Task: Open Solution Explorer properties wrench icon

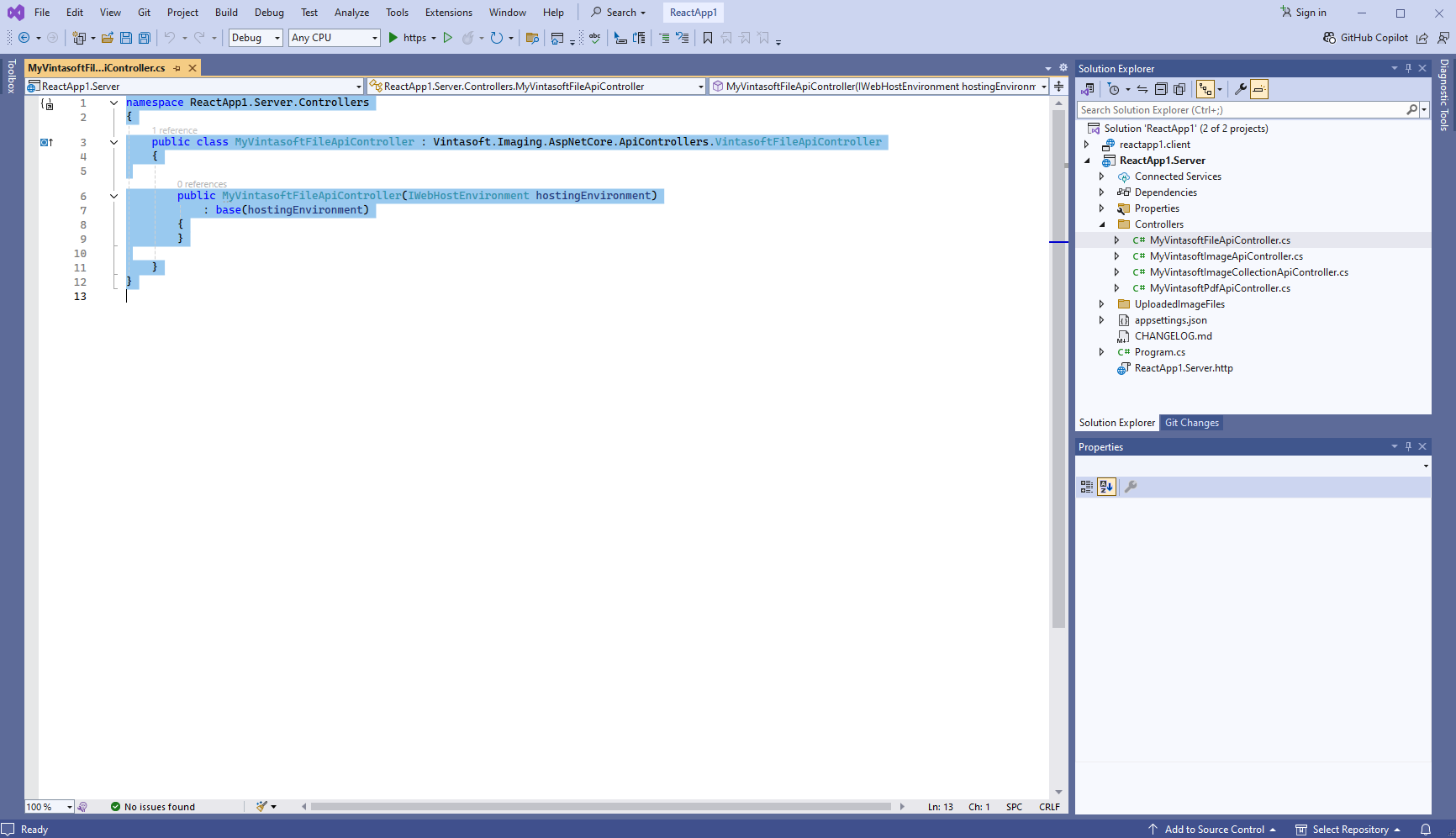Action: point(1240,89)
